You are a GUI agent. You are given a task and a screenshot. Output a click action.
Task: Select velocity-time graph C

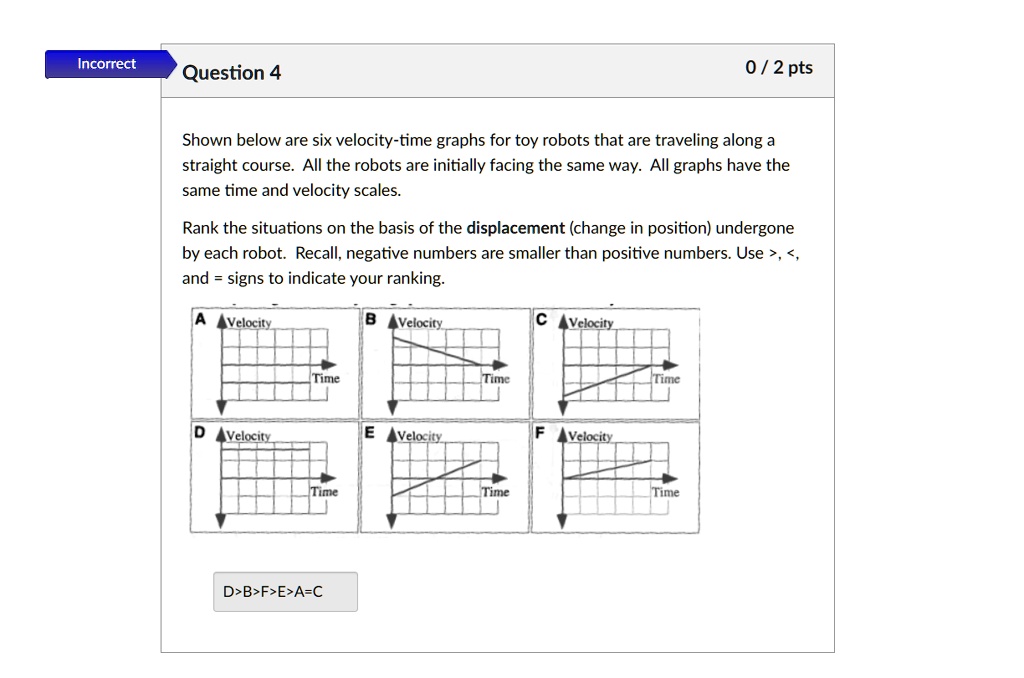pyautogui.click(x=616, y=363)
